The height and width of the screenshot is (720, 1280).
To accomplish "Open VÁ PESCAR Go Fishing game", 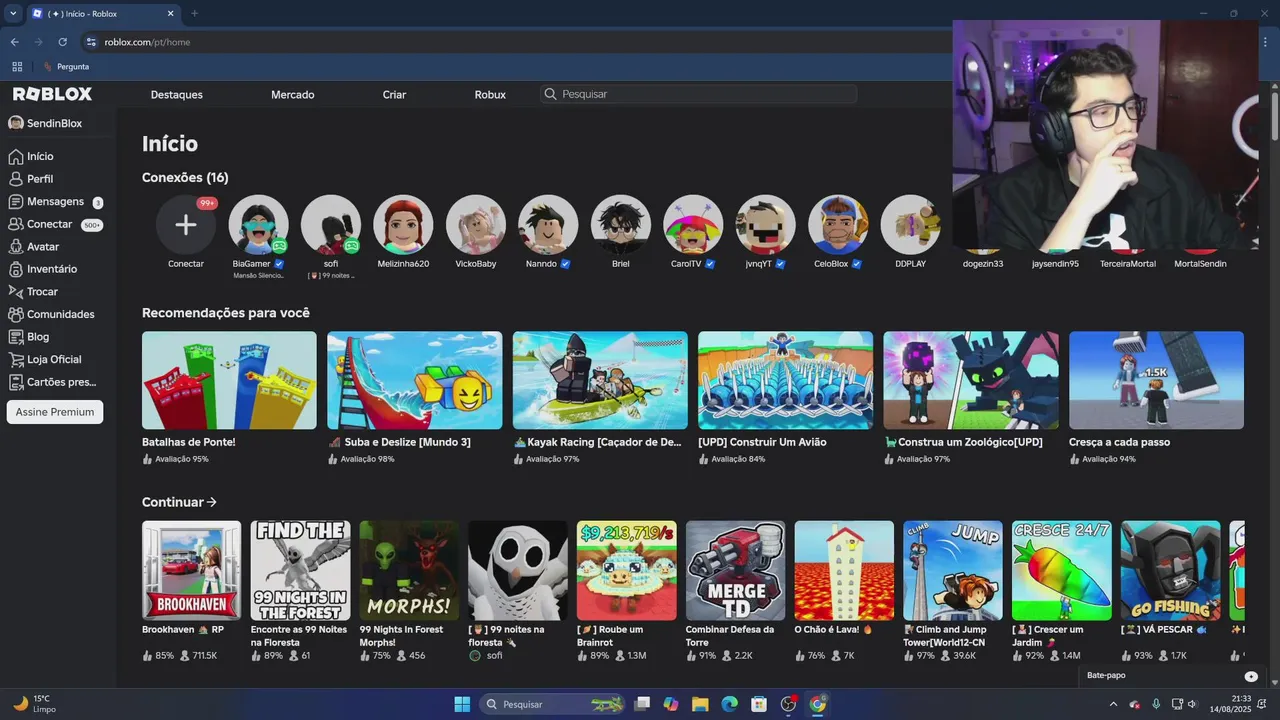I will click(1170, 570).
